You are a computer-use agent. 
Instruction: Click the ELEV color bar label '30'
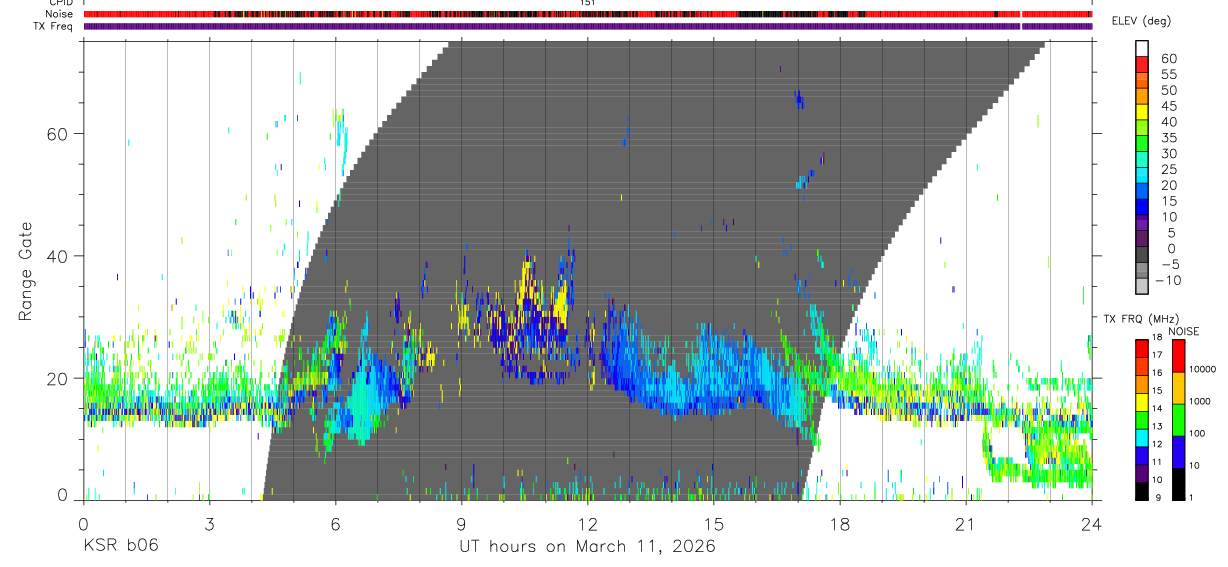coord(1168,154)
